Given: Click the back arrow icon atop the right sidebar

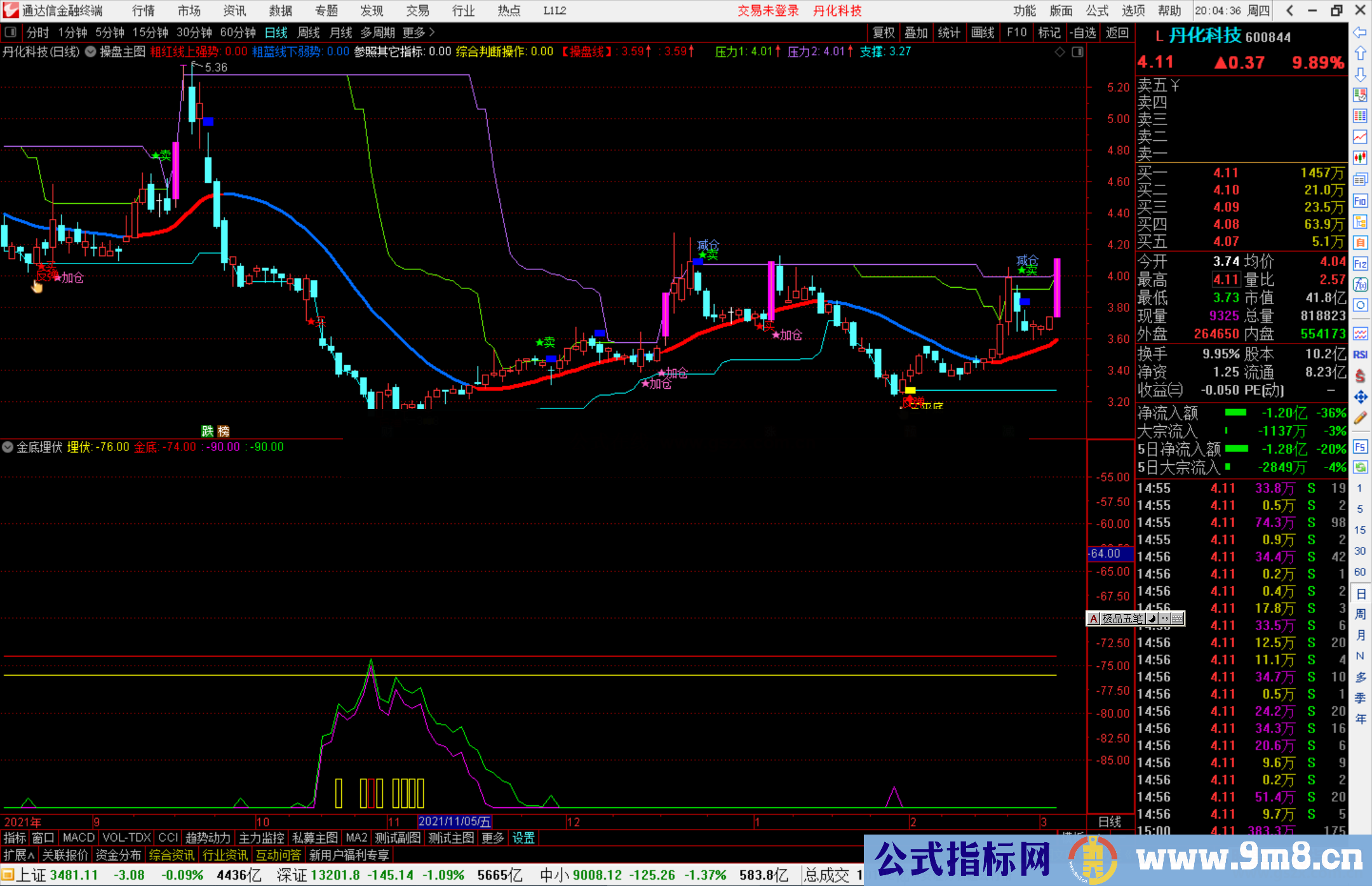Looking at the screenshot, I should pos(1360,32).
